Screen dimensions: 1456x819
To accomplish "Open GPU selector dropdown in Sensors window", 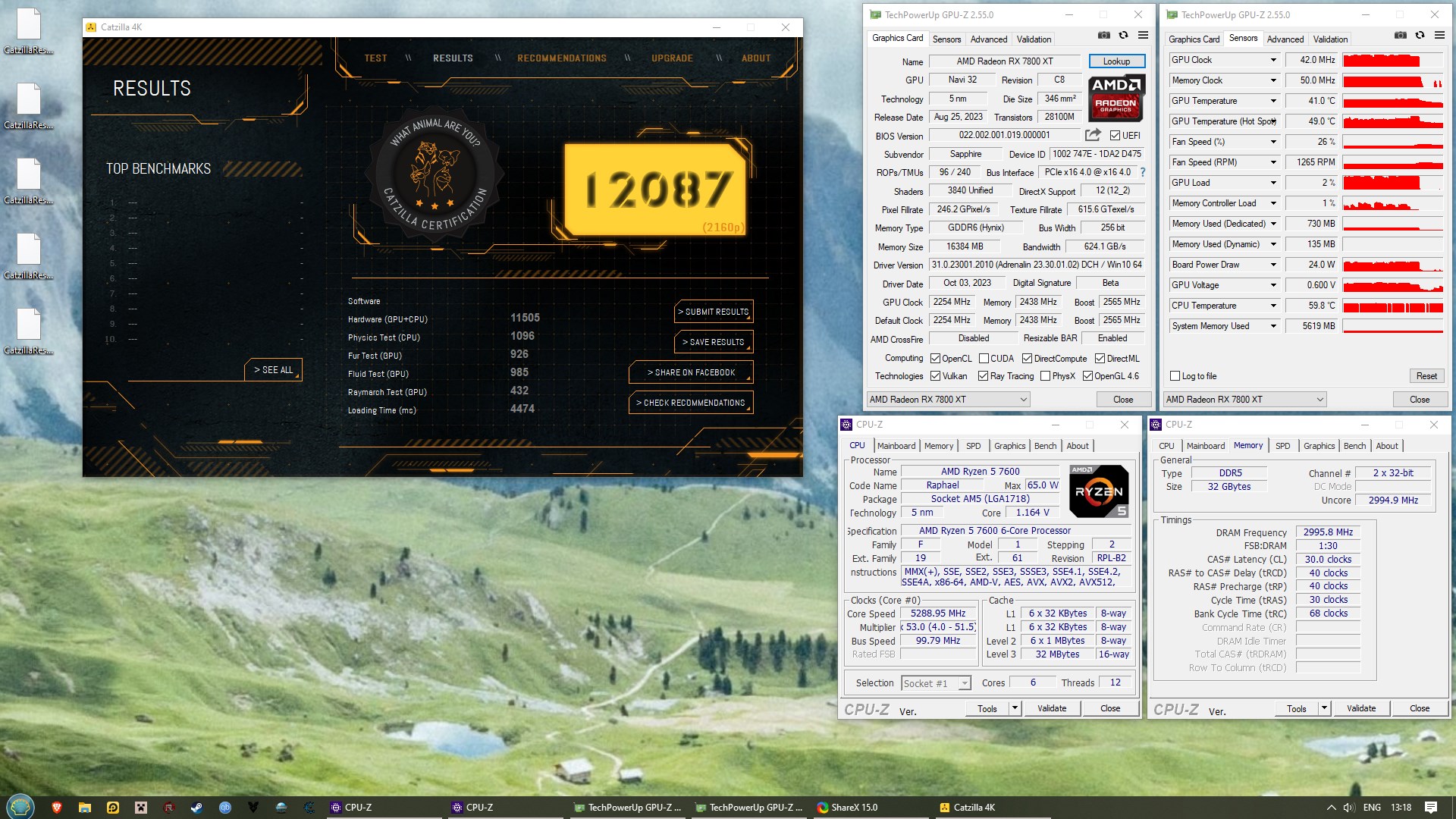I will point(1245,400).
